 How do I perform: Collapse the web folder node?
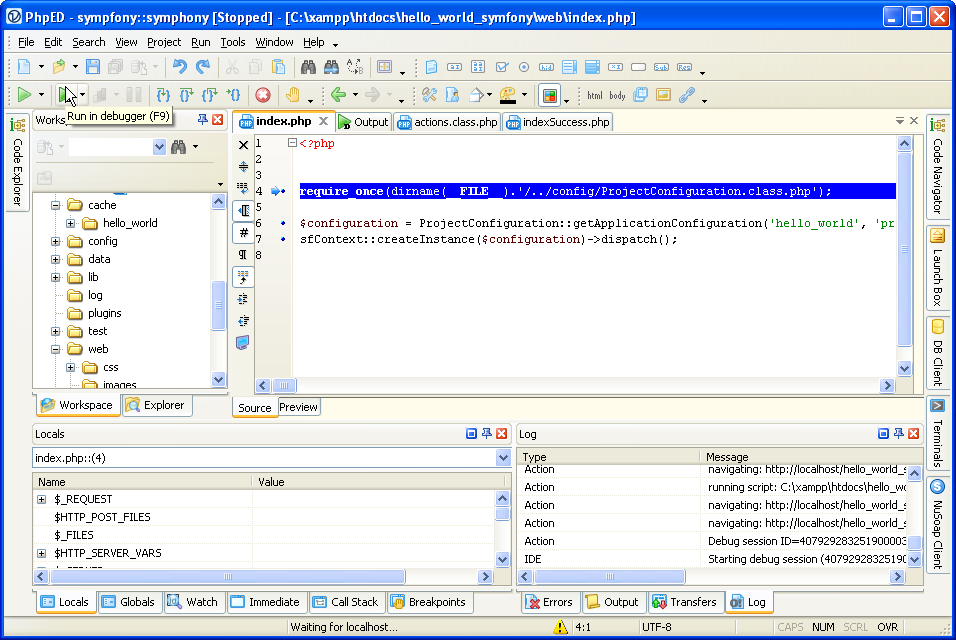56,349
